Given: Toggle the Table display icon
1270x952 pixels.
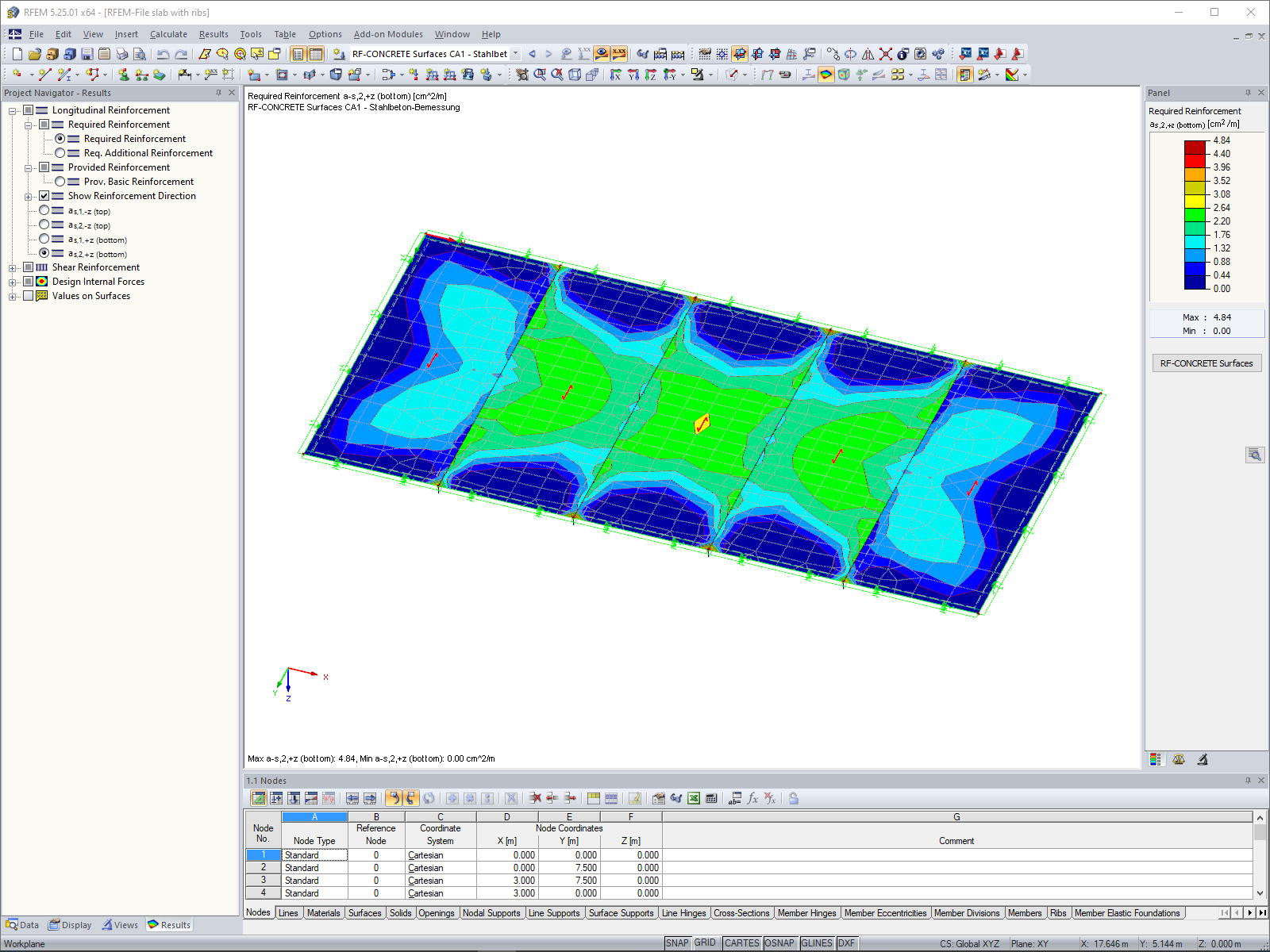Looking at the screenshot, I should (316, 54).
